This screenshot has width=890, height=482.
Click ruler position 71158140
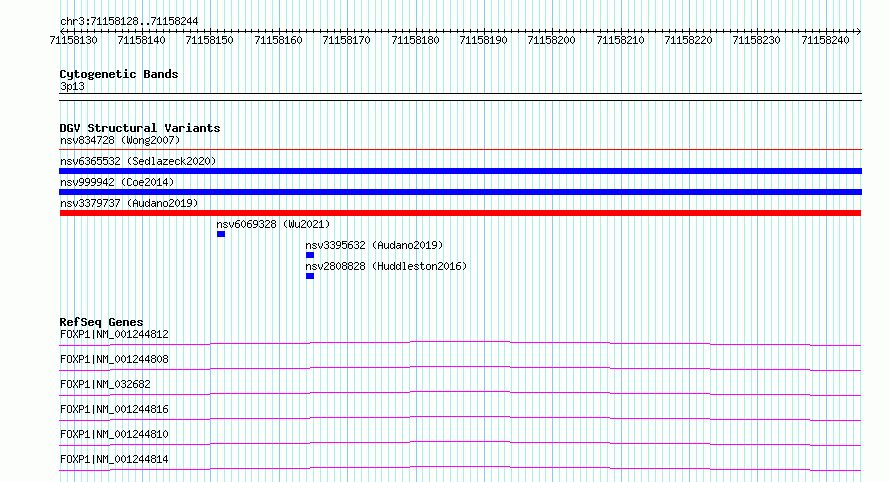[x=141, y=40]
